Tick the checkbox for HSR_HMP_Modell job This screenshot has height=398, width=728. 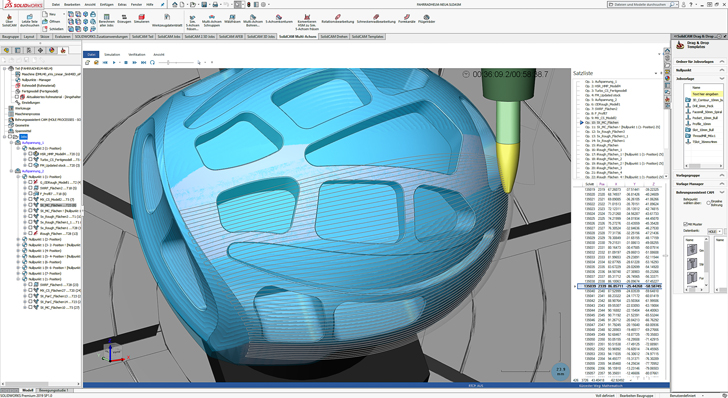[31, 154]
